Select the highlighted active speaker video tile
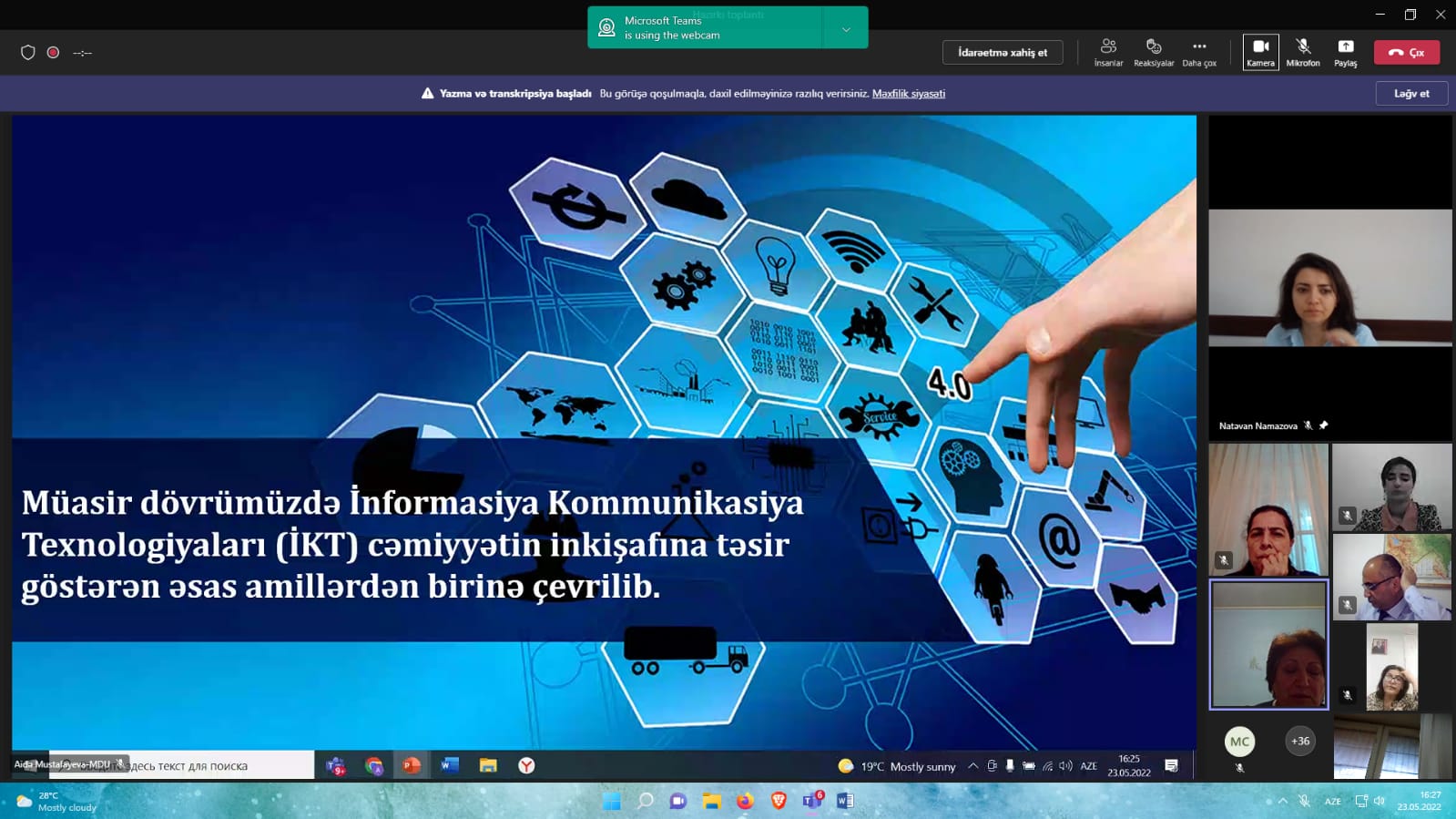 (1268, 644)
